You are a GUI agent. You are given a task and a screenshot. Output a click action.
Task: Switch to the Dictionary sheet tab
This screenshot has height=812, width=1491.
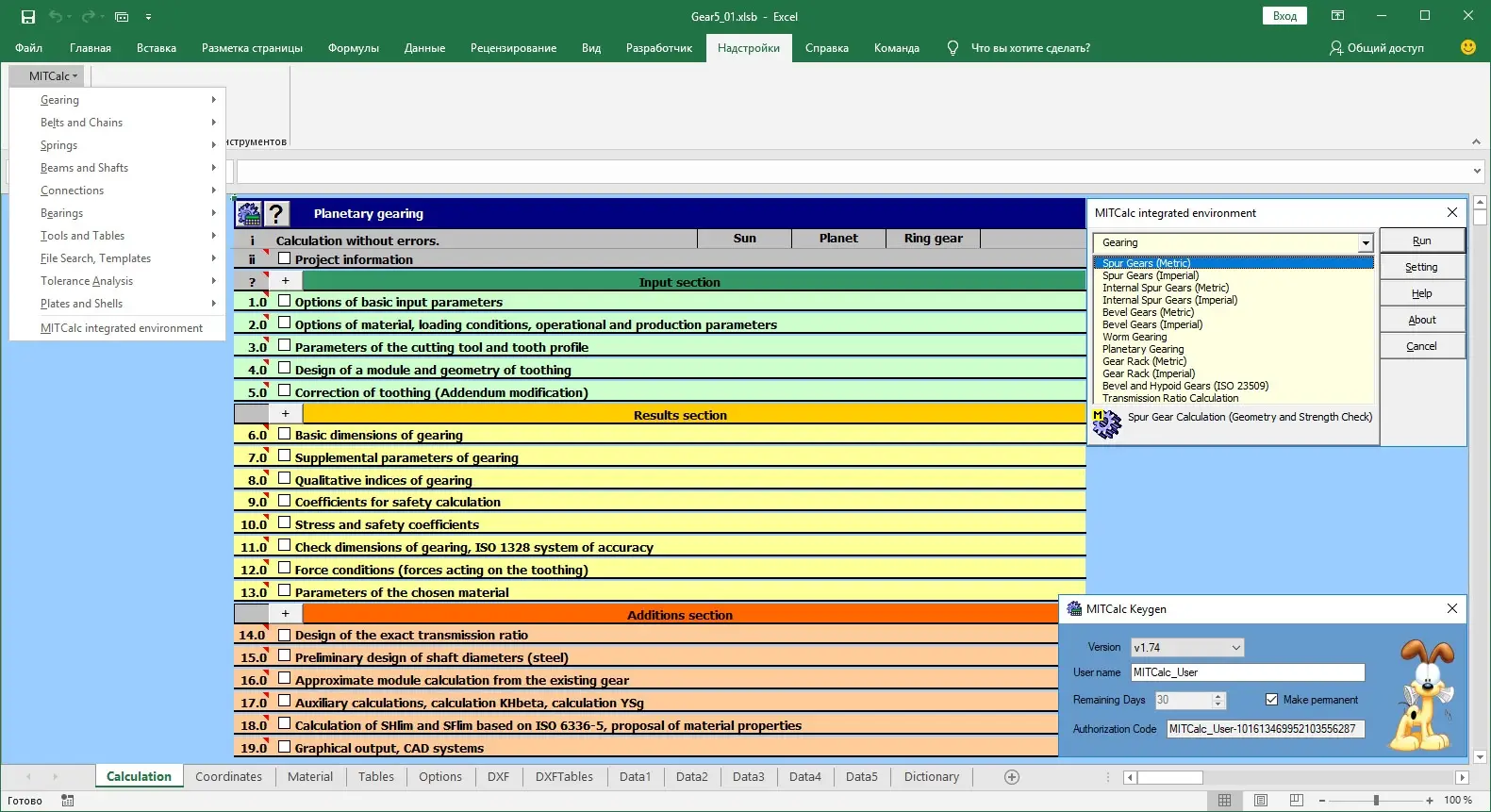(x=932, y=777)
